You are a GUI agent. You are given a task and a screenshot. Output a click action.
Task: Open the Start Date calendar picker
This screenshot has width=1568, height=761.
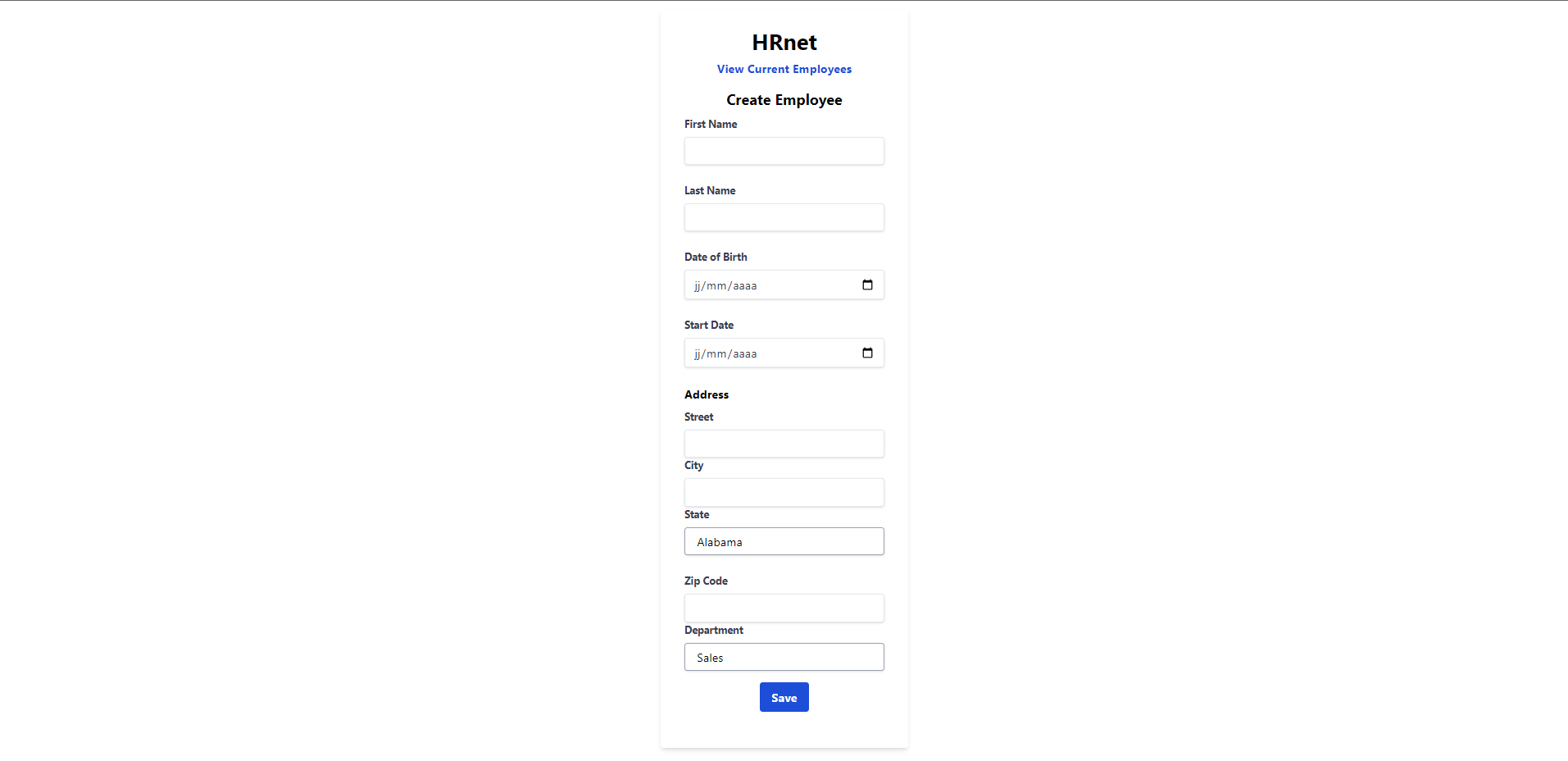point(867,353)
